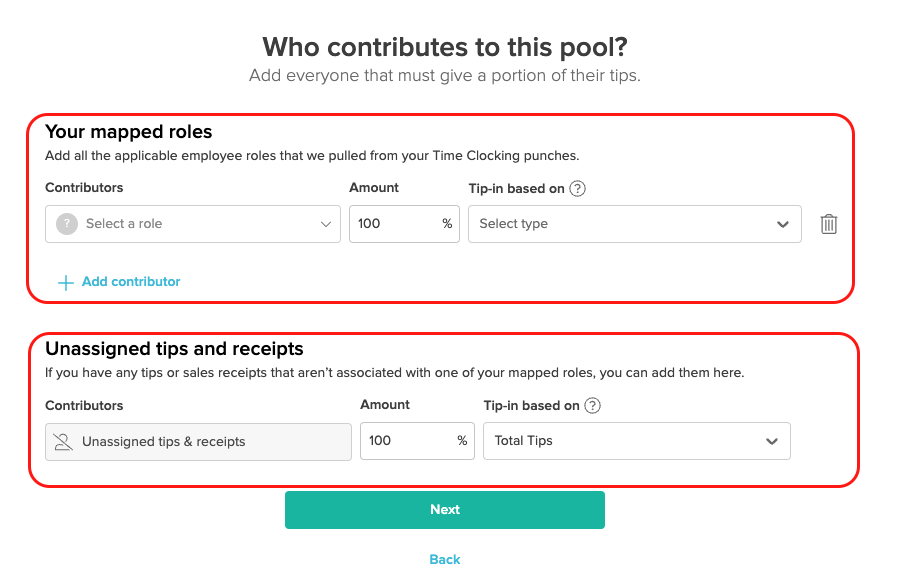Expand the chevron on Select a role
This screenshot has width=912, height=583.
click(326, 224)
